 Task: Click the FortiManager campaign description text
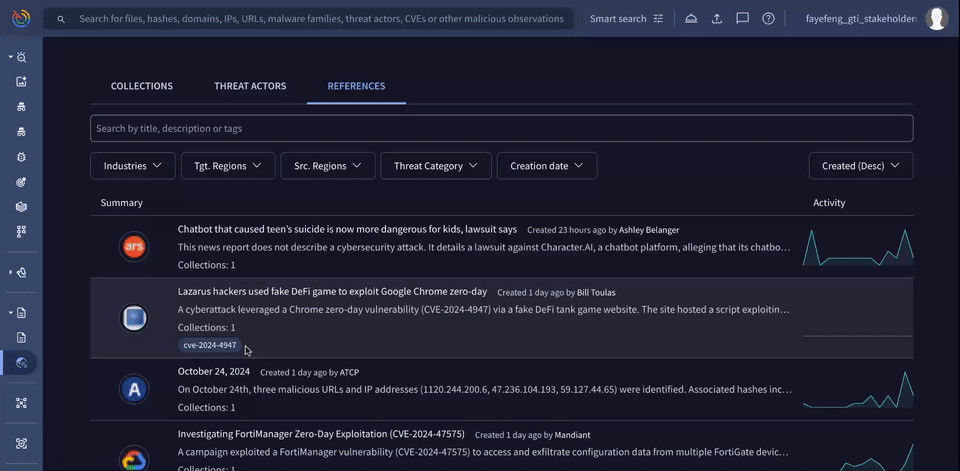click(x=483, y=453)
